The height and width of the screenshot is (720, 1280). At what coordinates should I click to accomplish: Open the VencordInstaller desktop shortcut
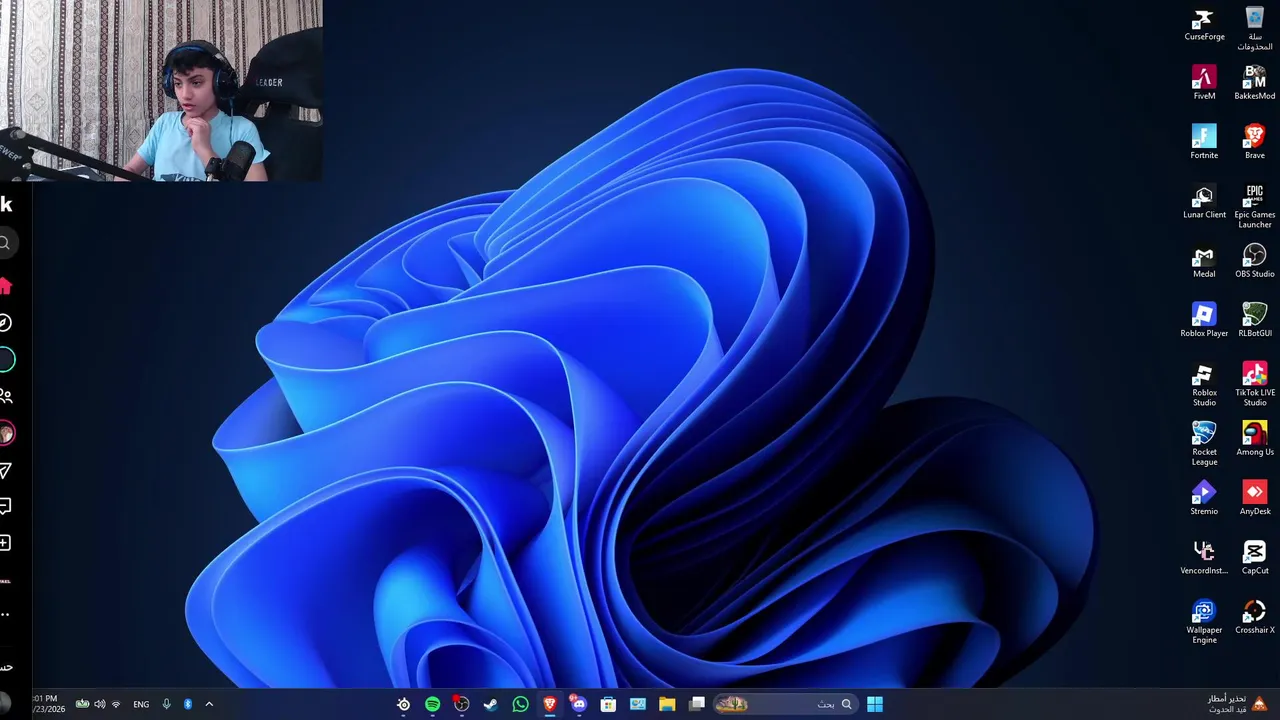[x=1204, y=557]
